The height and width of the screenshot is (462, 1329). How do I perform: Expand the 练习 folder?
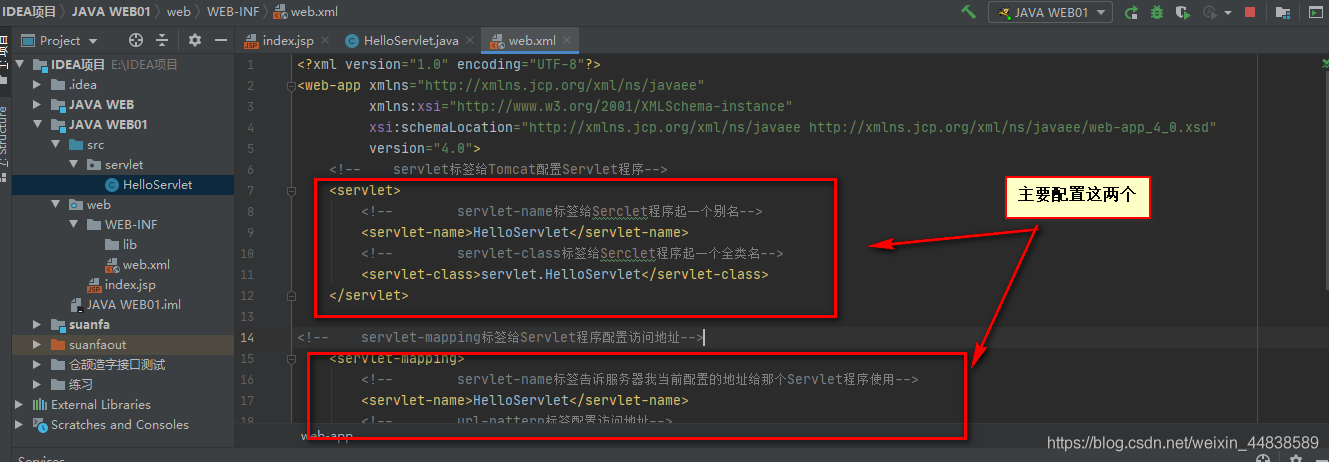coord(38,385)
